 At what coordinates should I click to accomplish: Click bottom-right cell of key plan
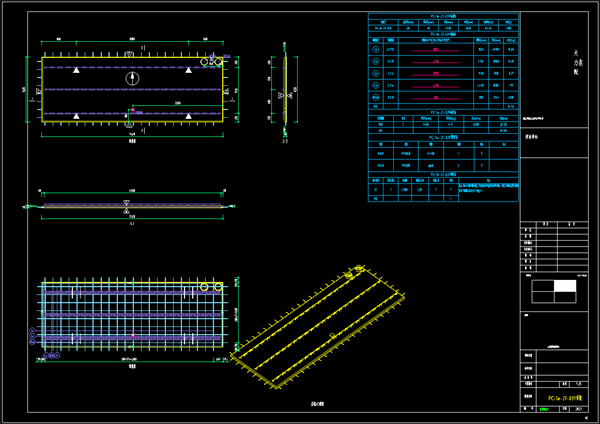[x=565, y=297]
